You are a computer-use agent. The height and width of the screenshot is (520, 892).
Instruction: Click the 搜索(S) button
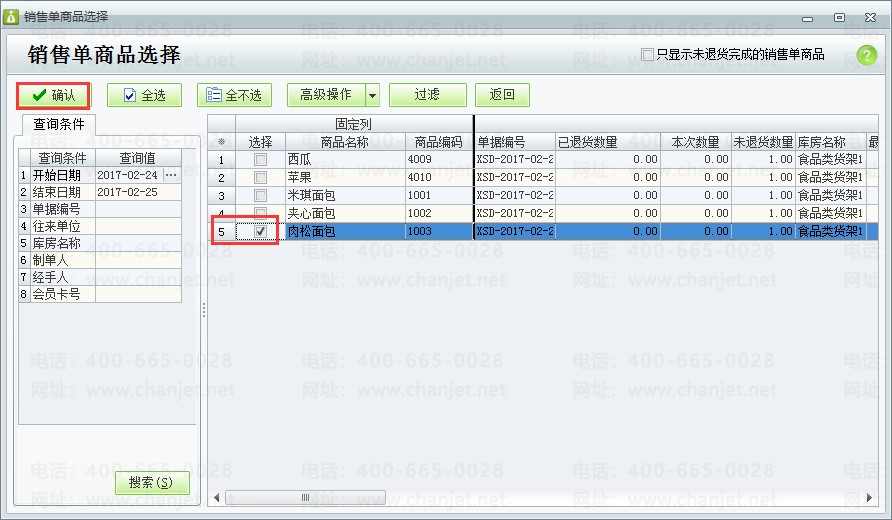152,482
